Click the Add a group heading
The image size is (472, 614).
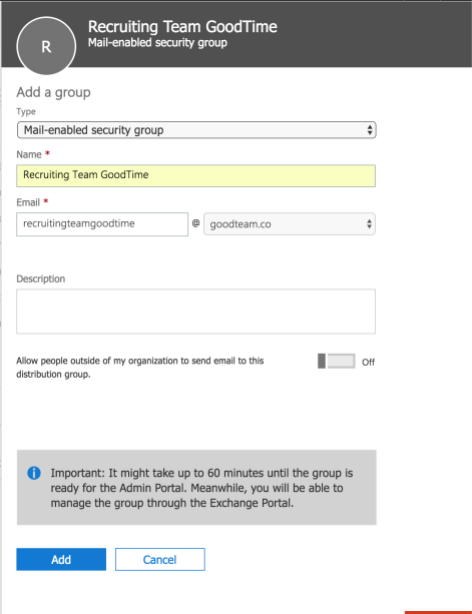[54, 92]
